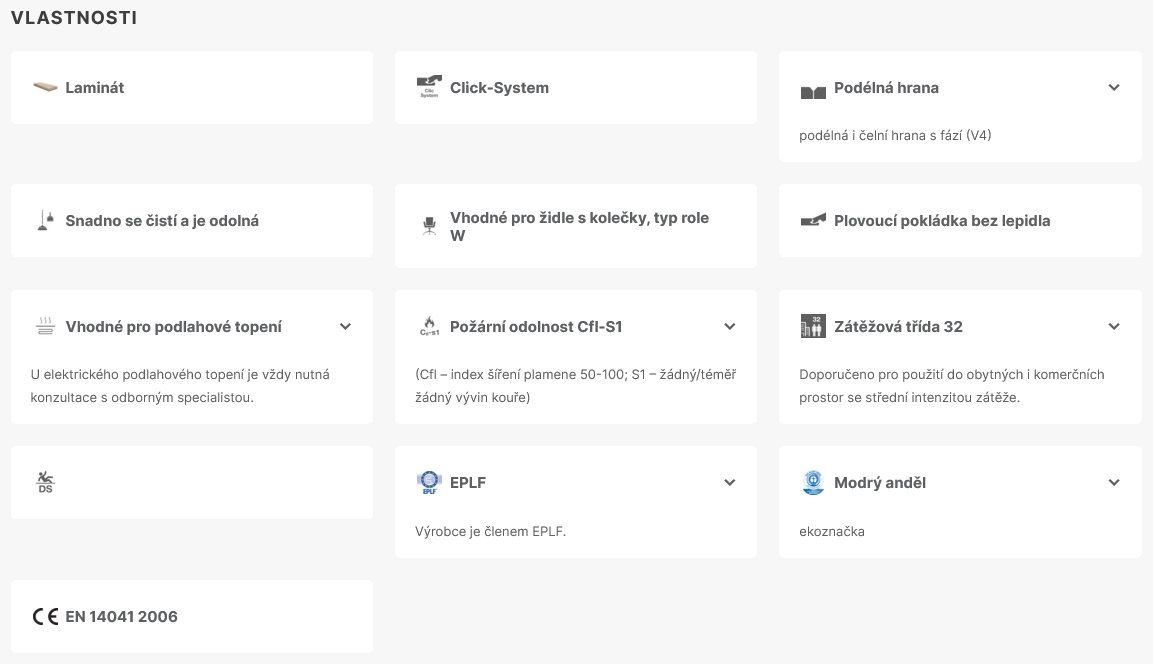This screenshot has height=664, width=1153.
Task: Collapse the Modrý anděl chevron
Action: 1114,482
